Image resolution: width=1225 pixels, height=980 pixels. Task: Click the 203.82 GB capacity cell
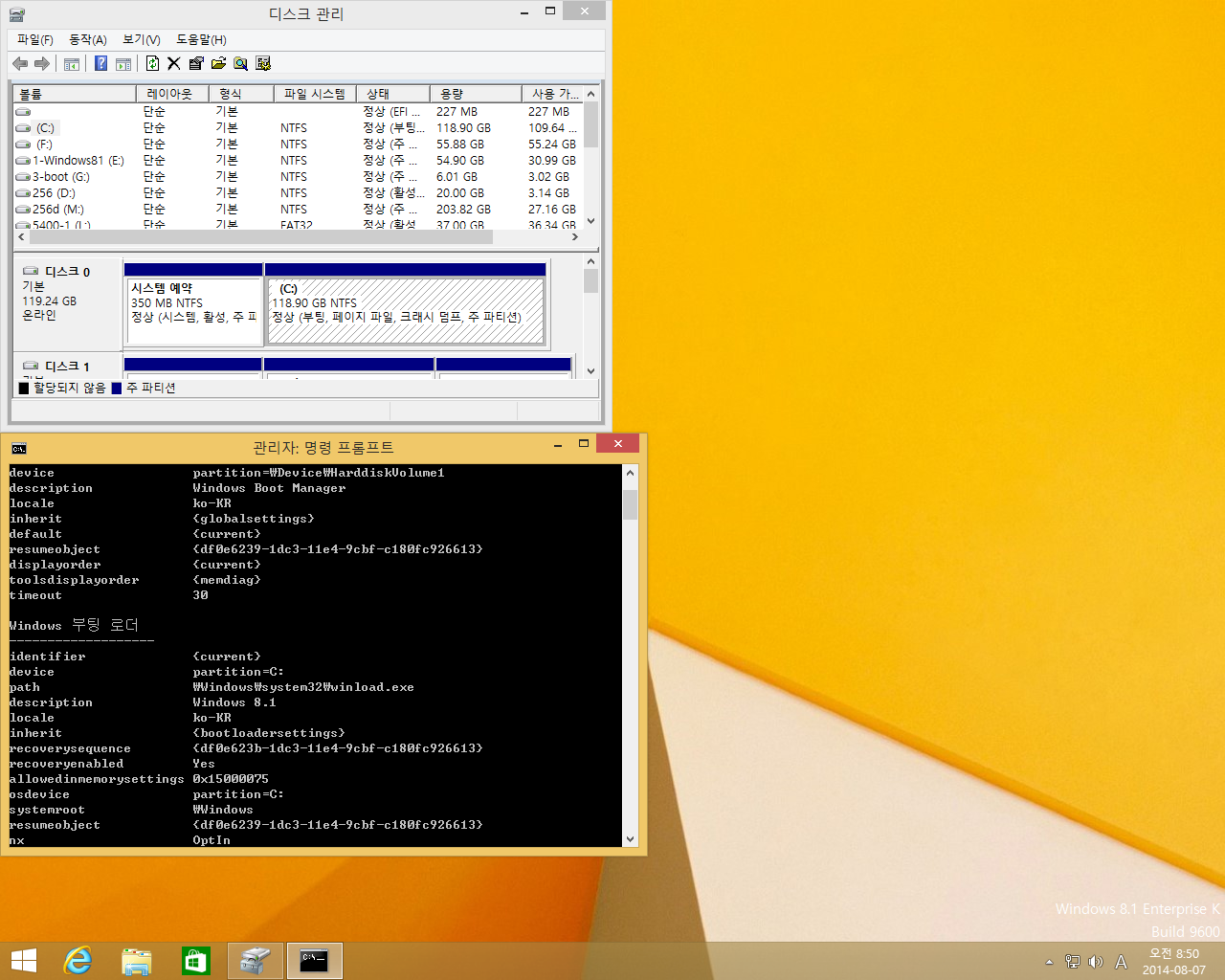coord(463,210)
